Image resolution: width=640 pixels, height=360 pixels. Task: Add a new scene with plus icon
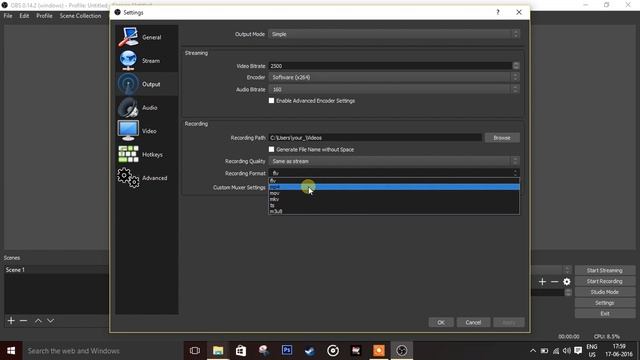point(11,321)
